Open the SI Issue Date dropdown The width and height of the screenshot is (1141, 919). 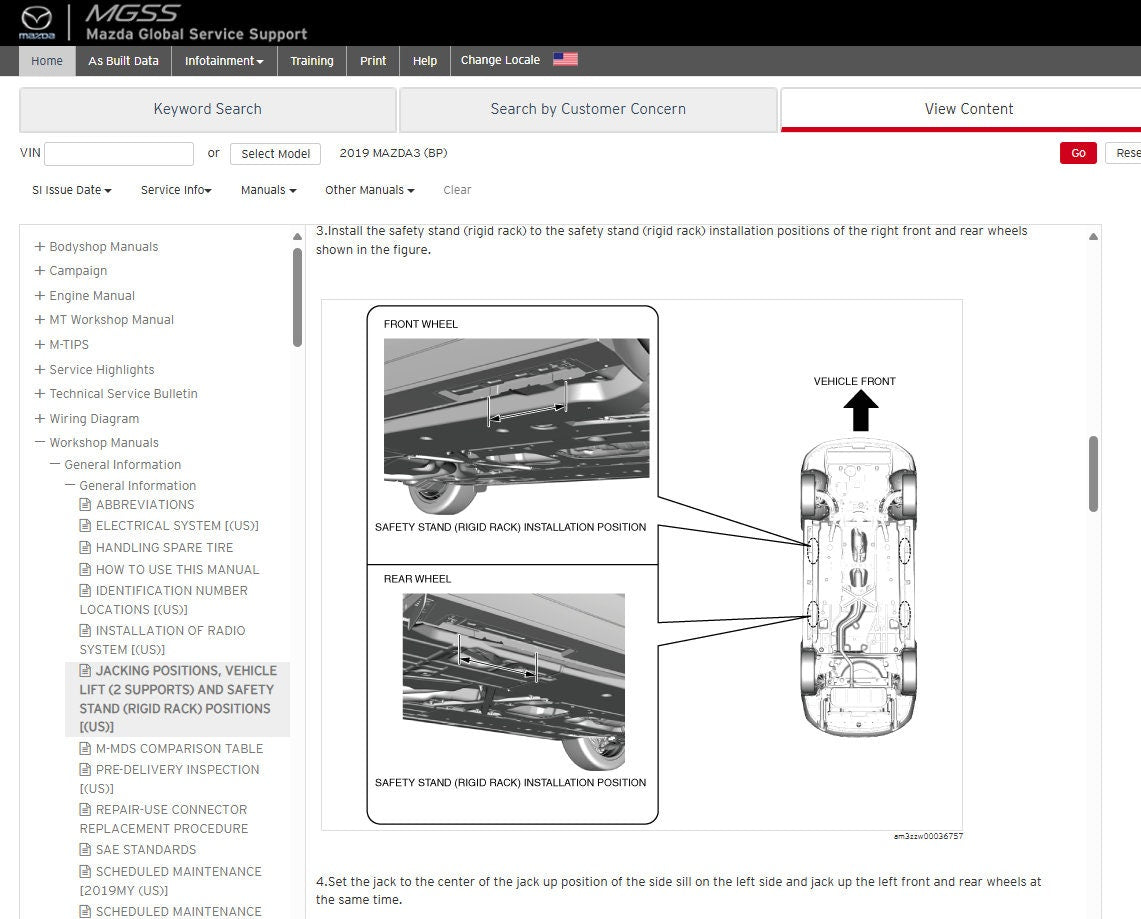71,190
